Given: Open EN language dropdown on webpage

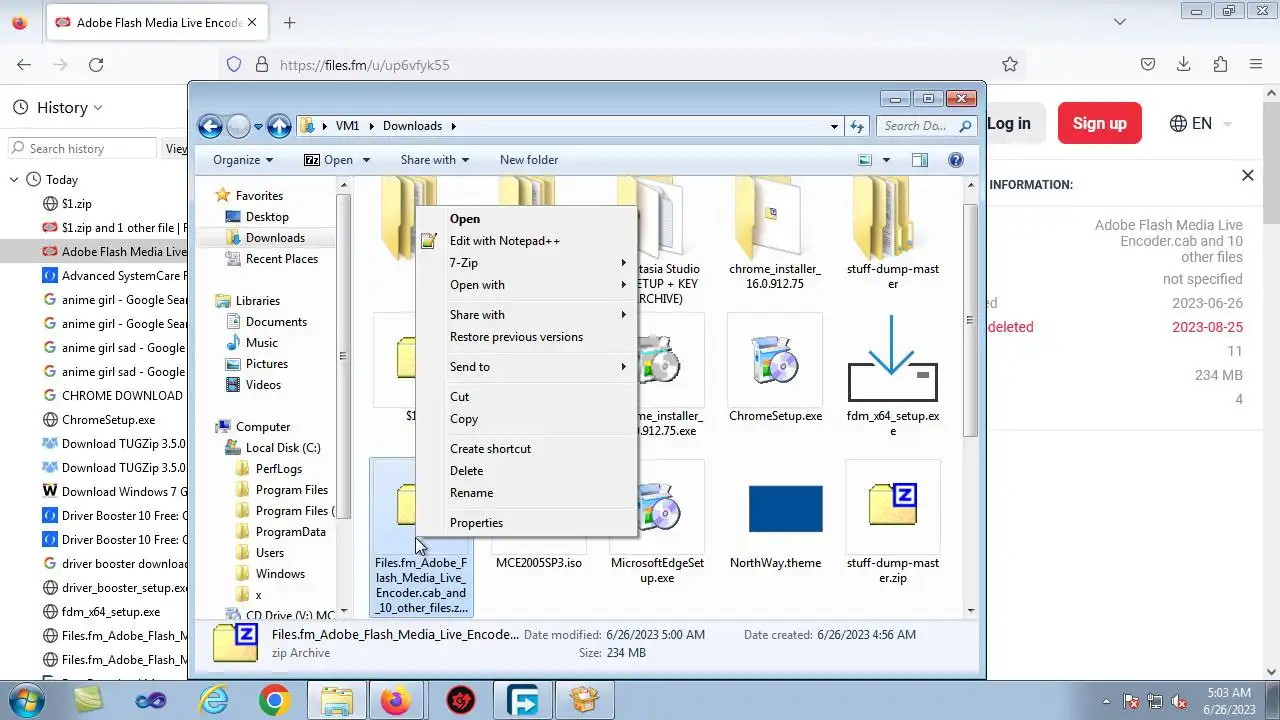Looking at the screenshot, I should tap(1200, 124).
